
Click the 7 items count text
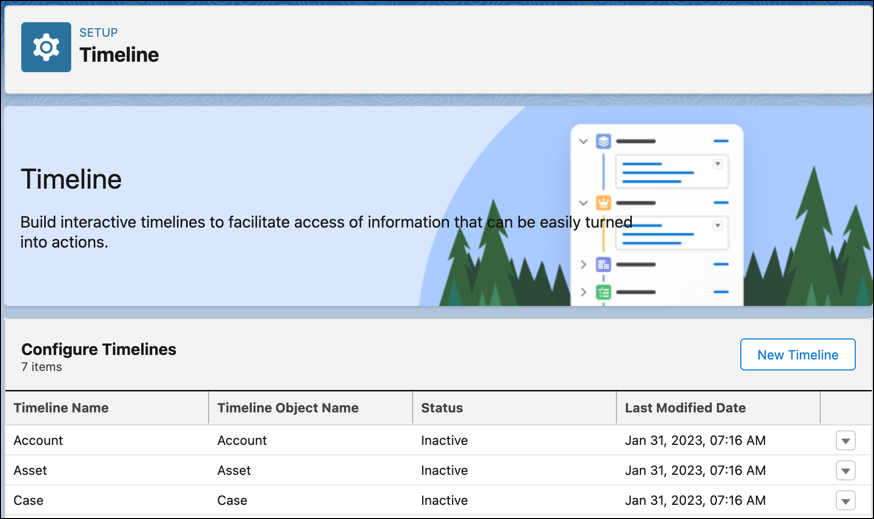tap(42, 367)
